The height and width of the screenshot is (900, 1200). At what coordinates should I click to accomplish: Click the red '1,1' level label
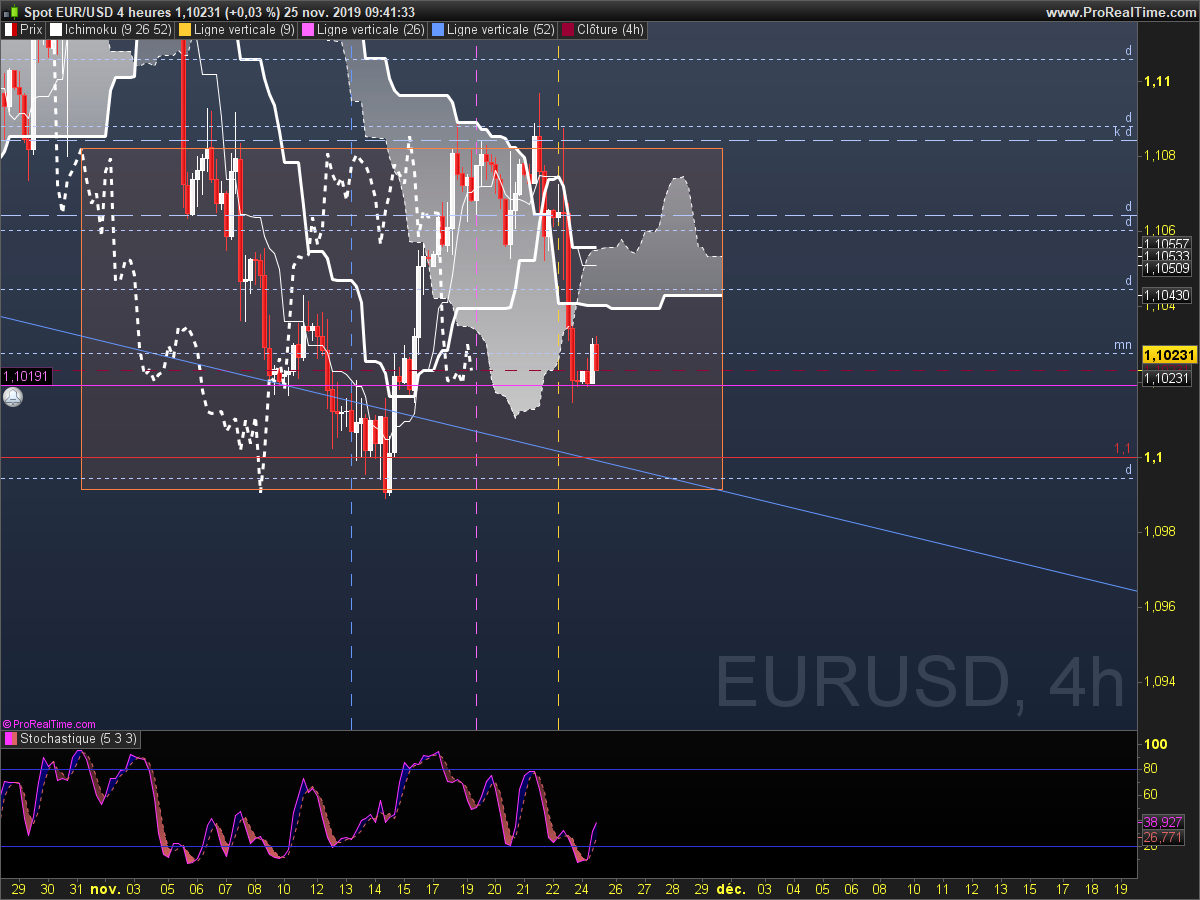[1123, 448]
